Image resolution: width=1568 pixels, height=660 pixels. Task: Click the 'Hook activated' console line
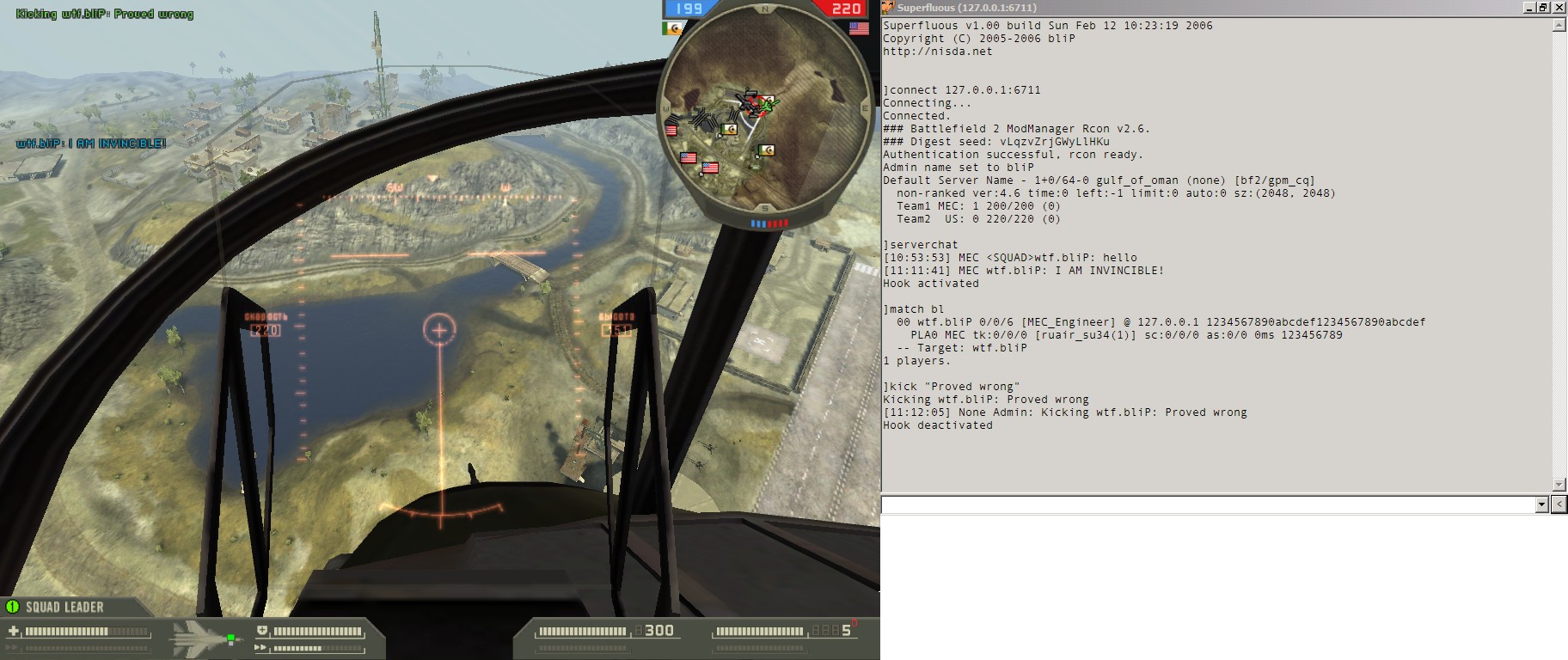click(931, 284)
